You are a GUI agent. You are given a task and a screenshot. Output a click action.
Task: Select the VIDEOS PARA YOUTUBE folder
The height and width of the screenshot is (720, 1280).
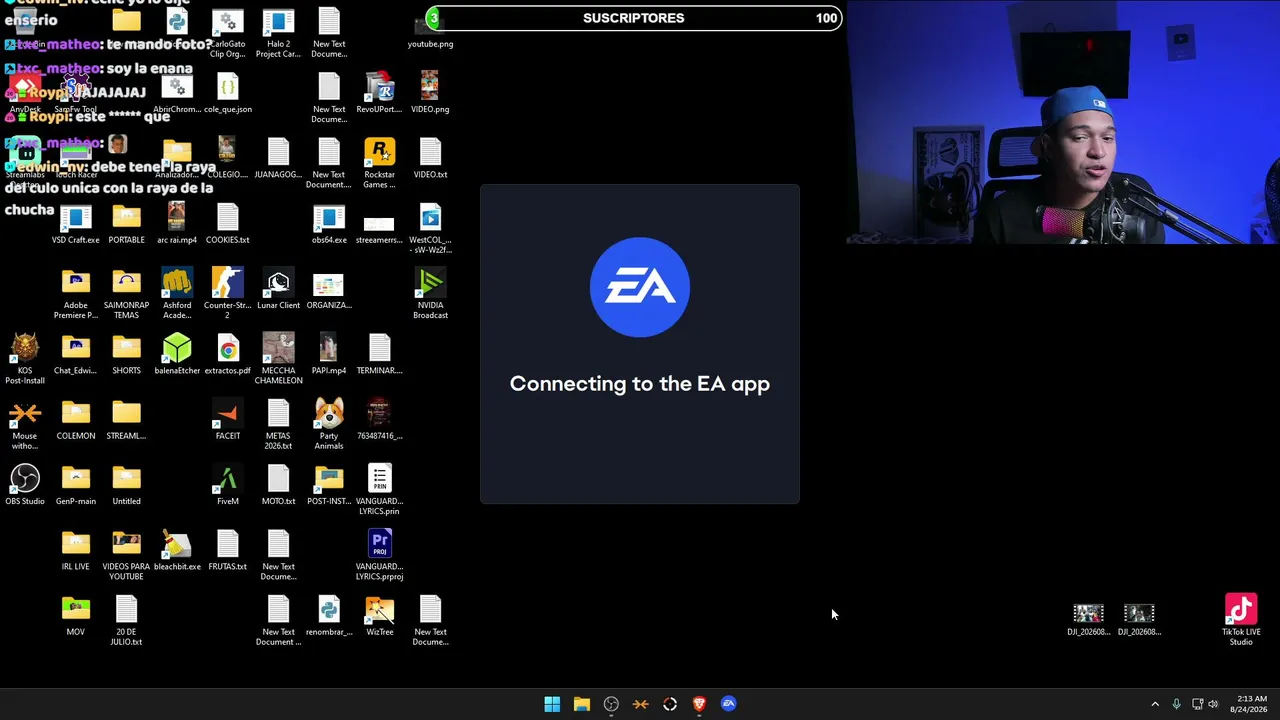click(126, 545)
